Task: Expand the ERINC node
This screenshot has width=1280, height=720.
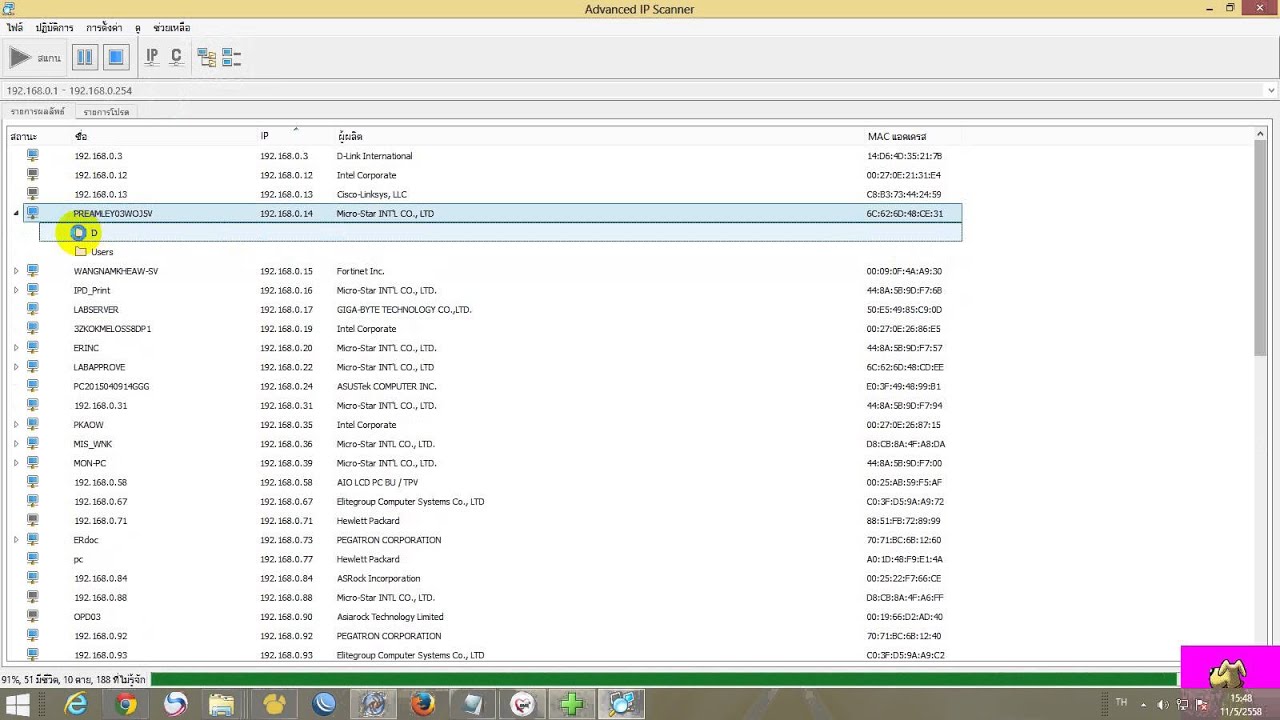Action: point(16,348)
